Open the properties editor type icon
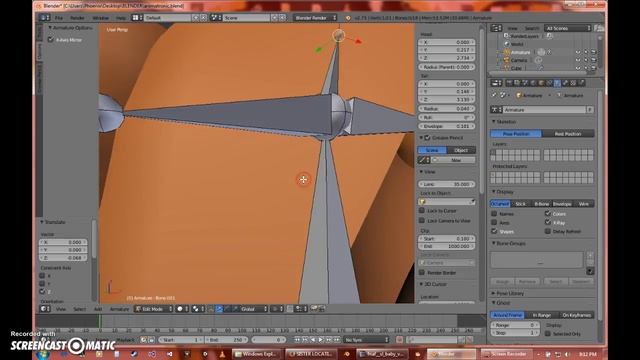The width and height of the screenshot is (640, 360). point(495,83)
